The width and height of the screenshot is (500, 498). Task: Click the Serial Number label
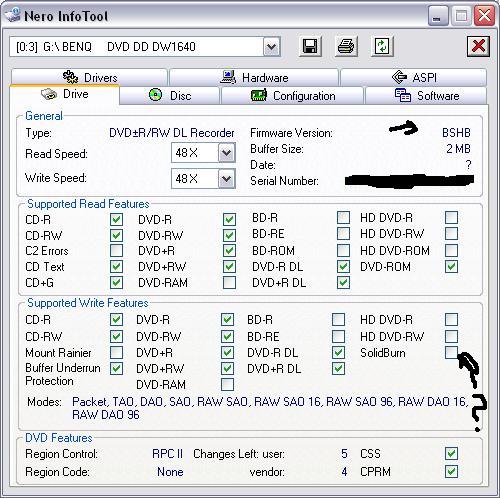coord(284,181)
